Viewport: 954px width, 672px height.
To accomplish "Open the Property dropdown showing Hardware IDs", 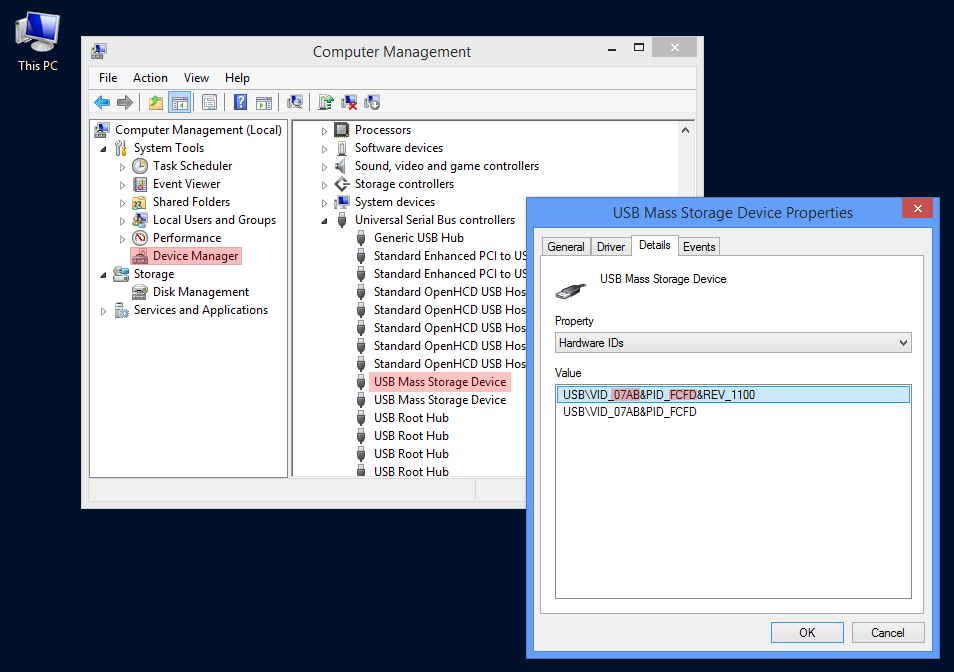I will pos(733,343).
